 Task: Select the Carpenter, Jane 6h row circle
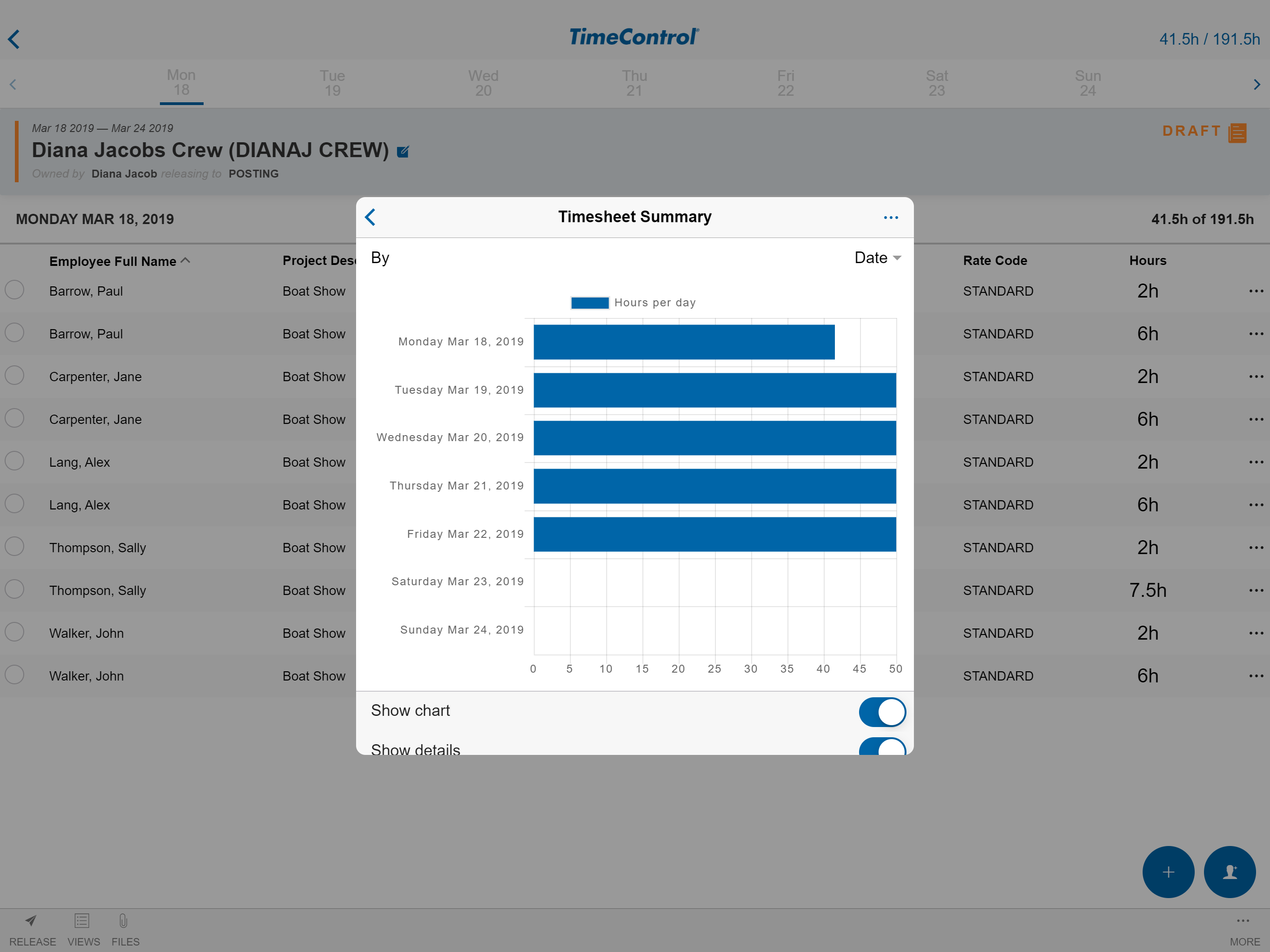(x=14, y=418)
